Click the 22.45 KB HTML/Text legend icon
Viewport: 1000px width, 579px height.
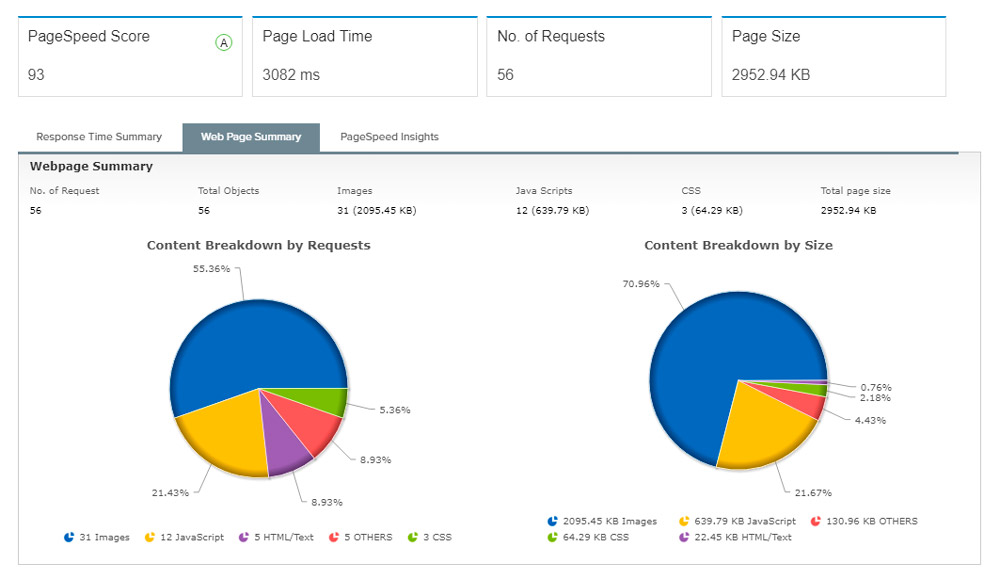point(684,537)
